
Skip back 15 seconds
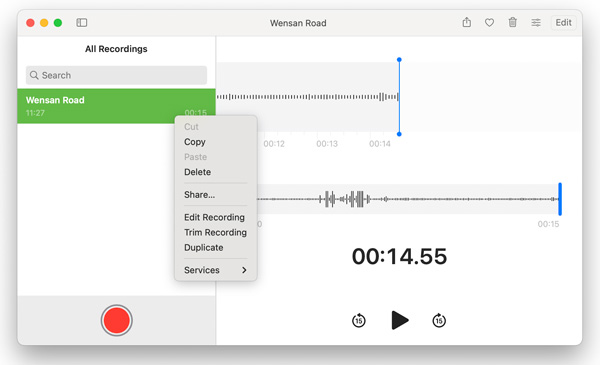tap(359, 320)
